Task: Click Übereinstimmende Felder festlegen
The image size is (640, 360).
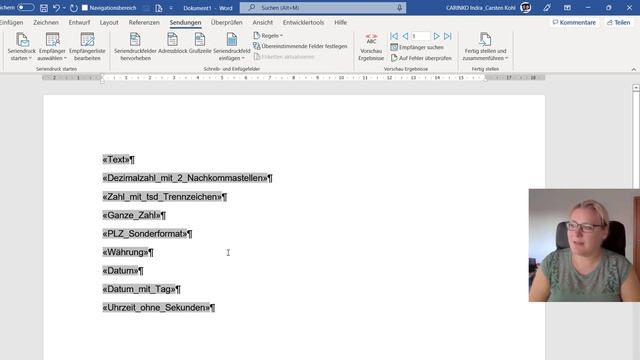Action: click(x=300, y=46)
